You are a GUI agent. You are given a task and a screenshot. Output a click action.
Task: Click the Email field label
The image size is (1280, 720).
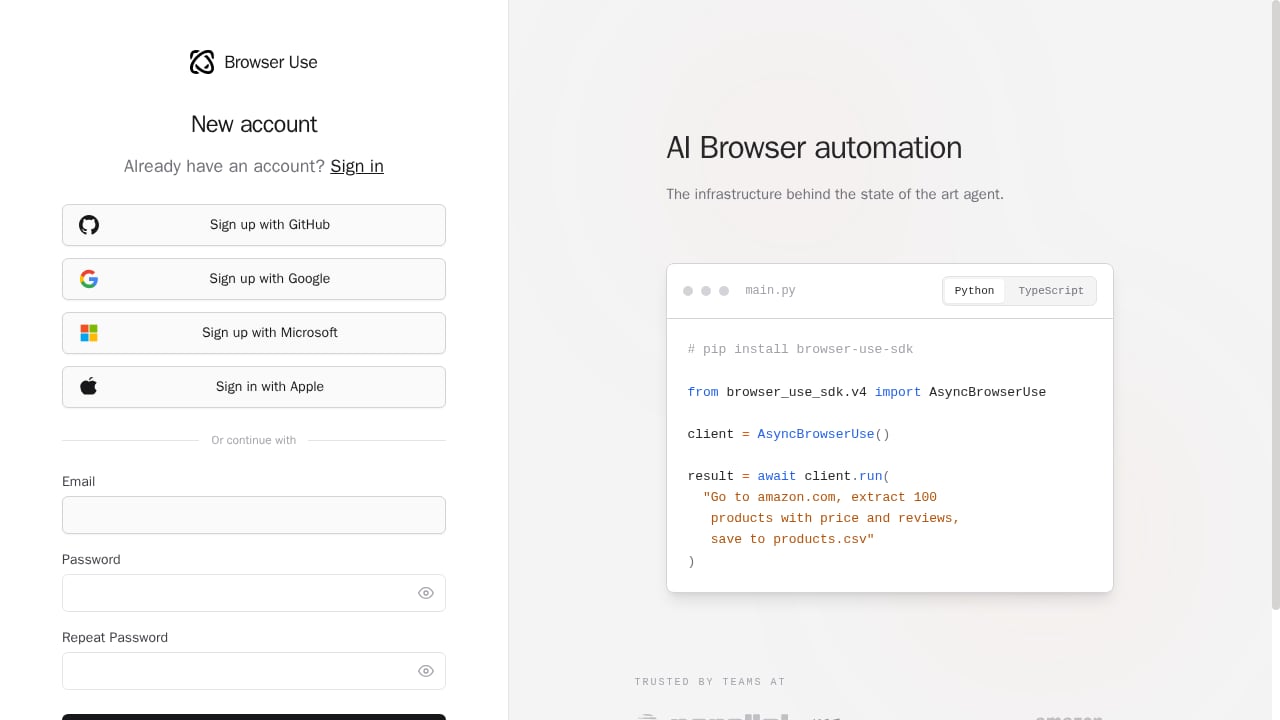(79, 482)
